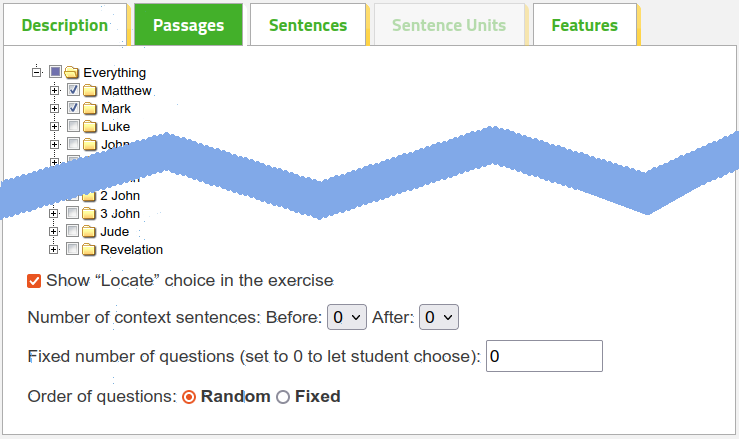Check the Luke checkbox
The image size is (739, 439).
coord(73,125)
